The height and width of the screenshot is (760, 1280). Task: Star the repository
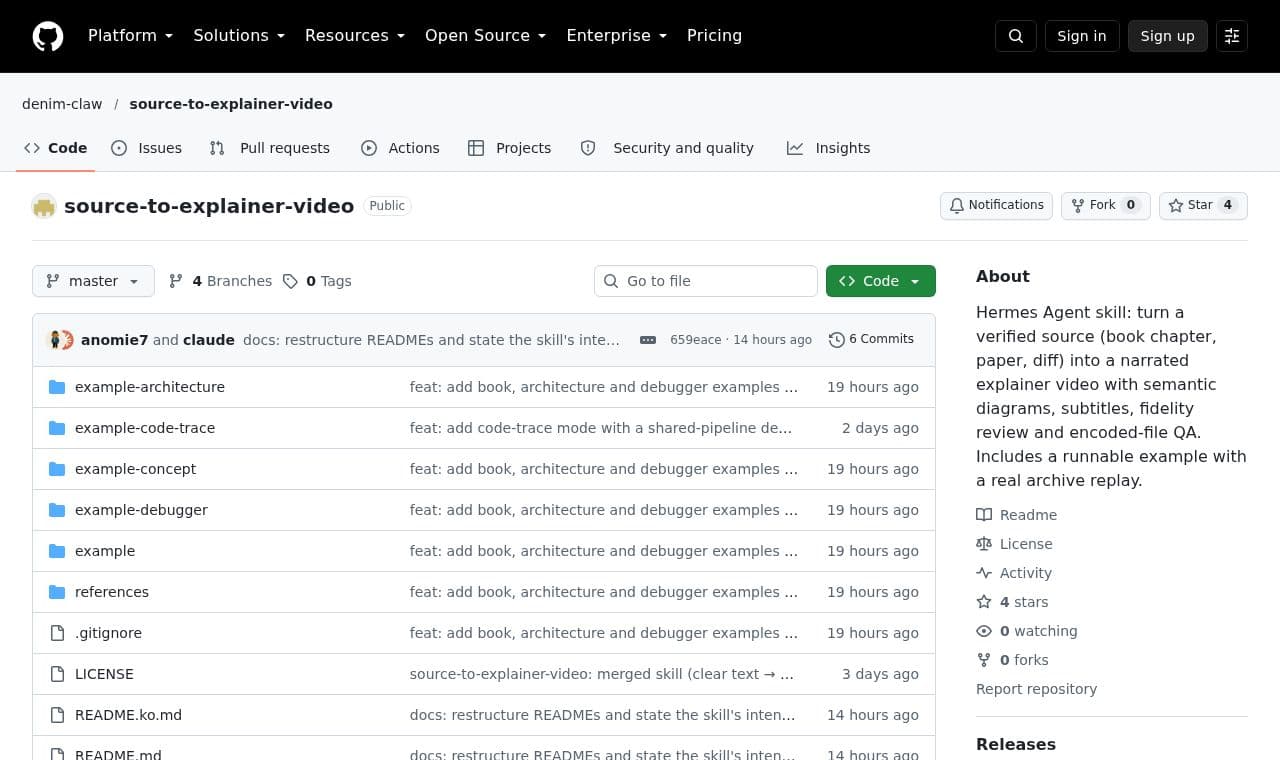click(1203, 205)
